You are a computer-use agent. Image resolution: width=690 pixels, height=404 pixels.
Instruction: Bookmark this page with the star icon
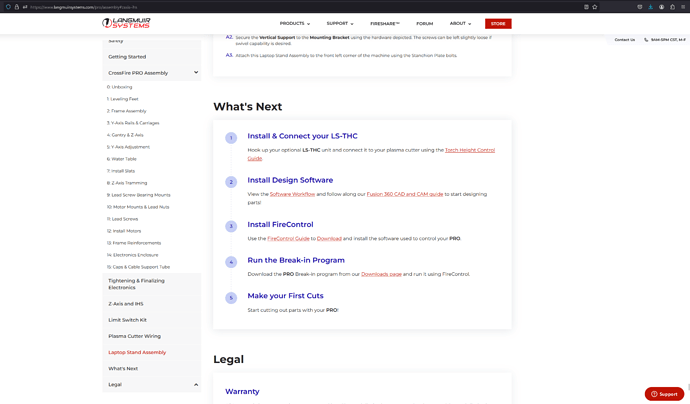pyautogui.click(x=594, y=7)
